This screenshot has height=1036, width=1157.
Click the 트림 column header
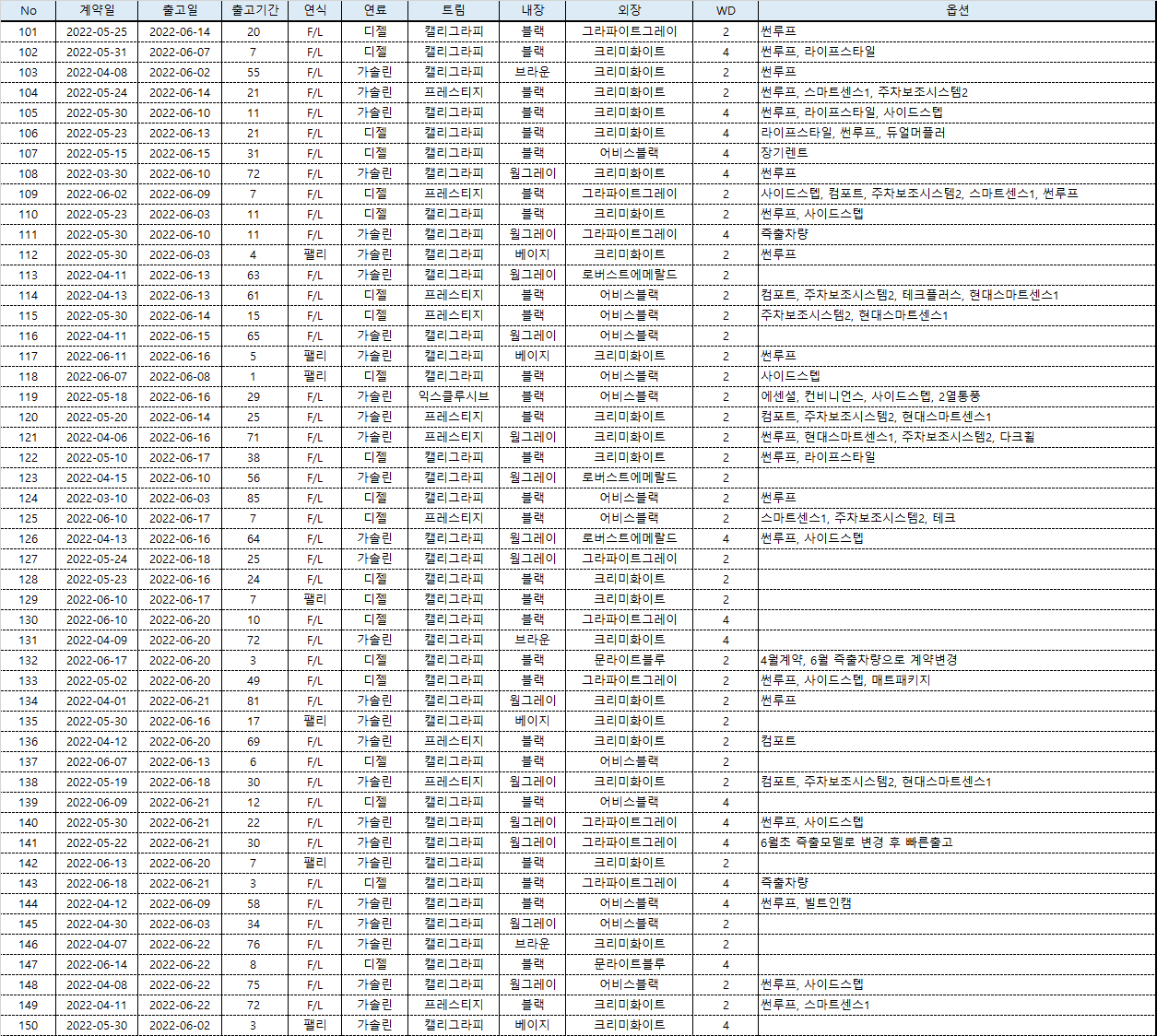point(454,10)
